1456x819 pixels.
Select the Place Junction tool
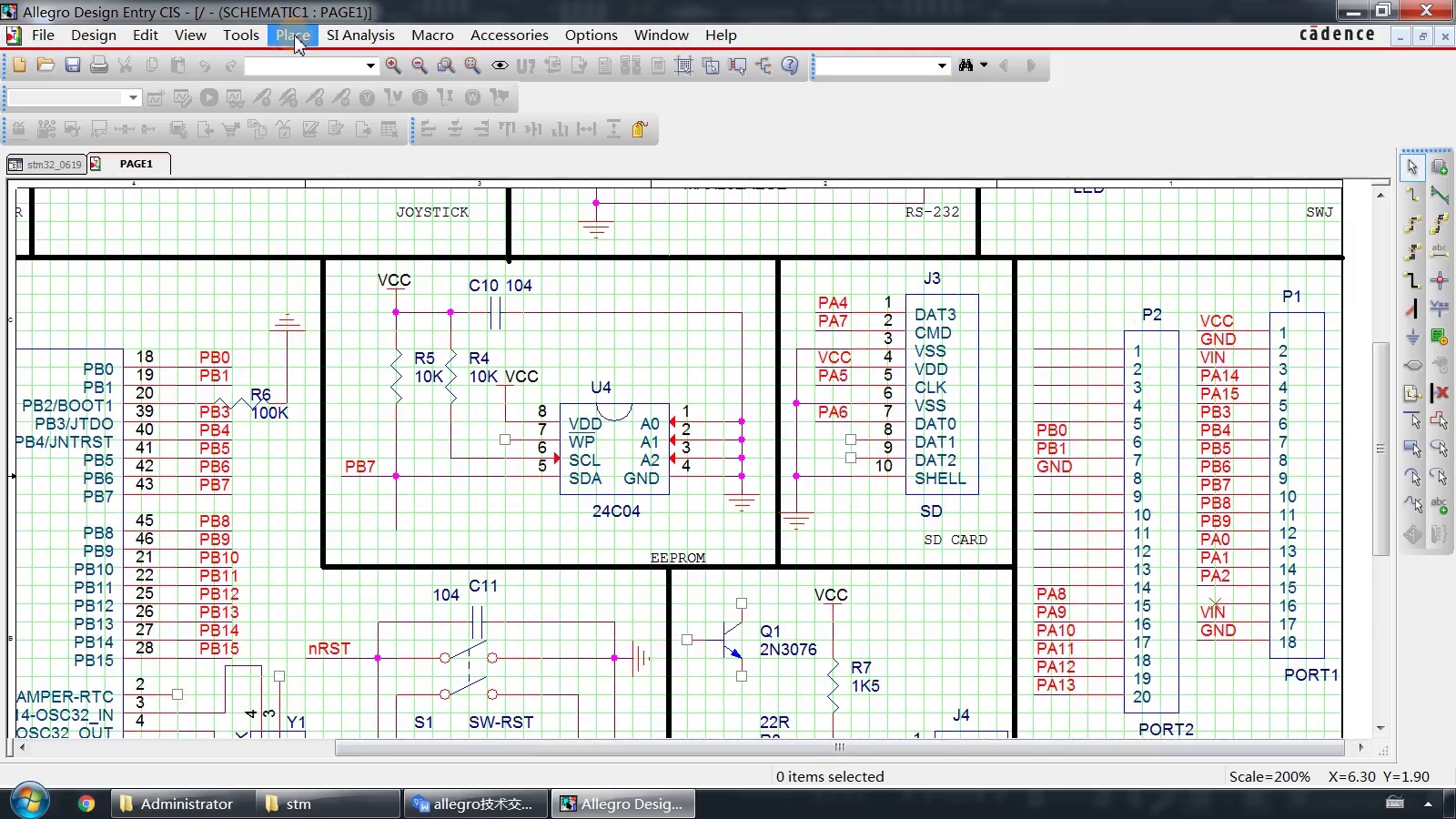[1440, 280]
